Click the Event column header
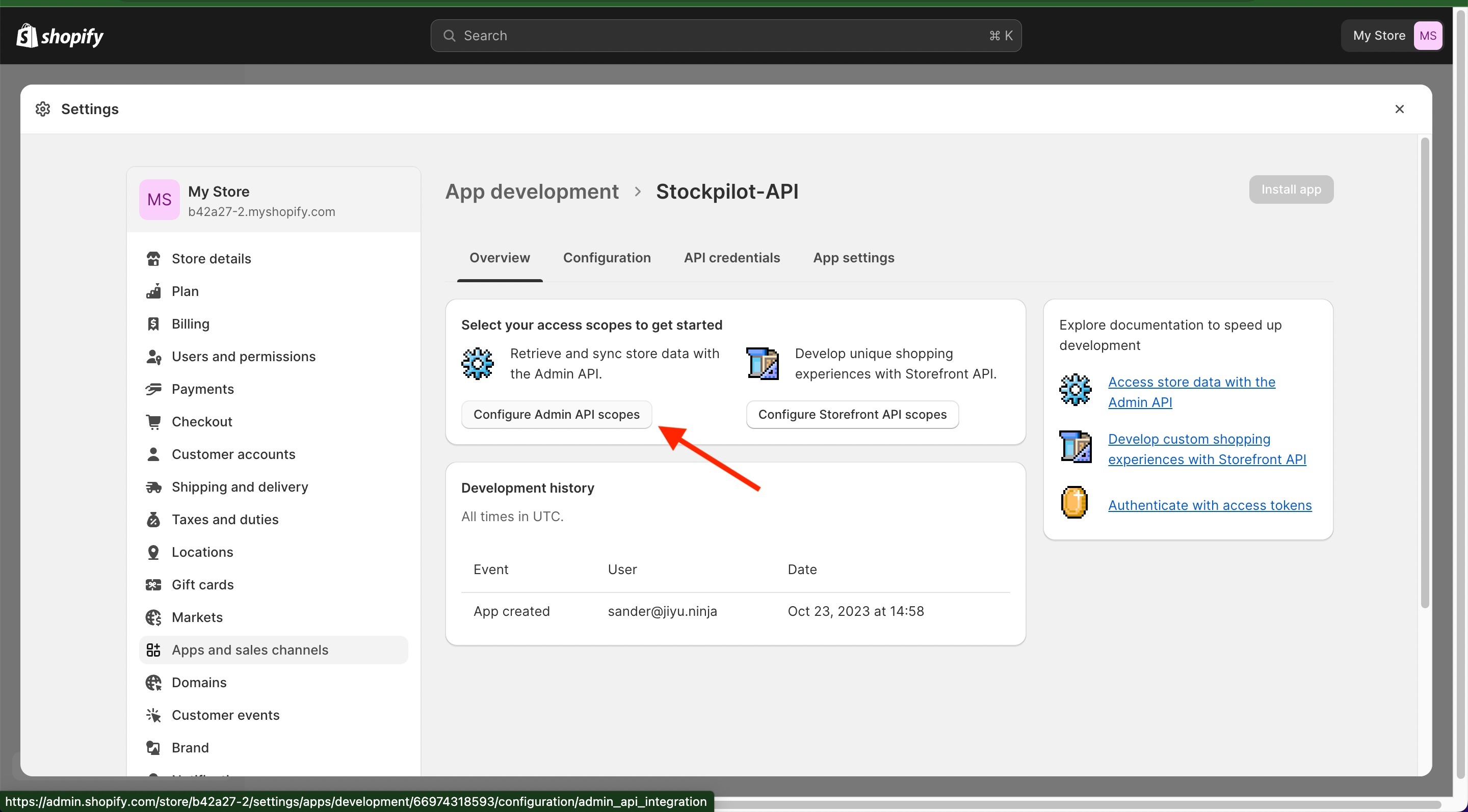This screenshot has width=1468, height=812. coord(491,570)
